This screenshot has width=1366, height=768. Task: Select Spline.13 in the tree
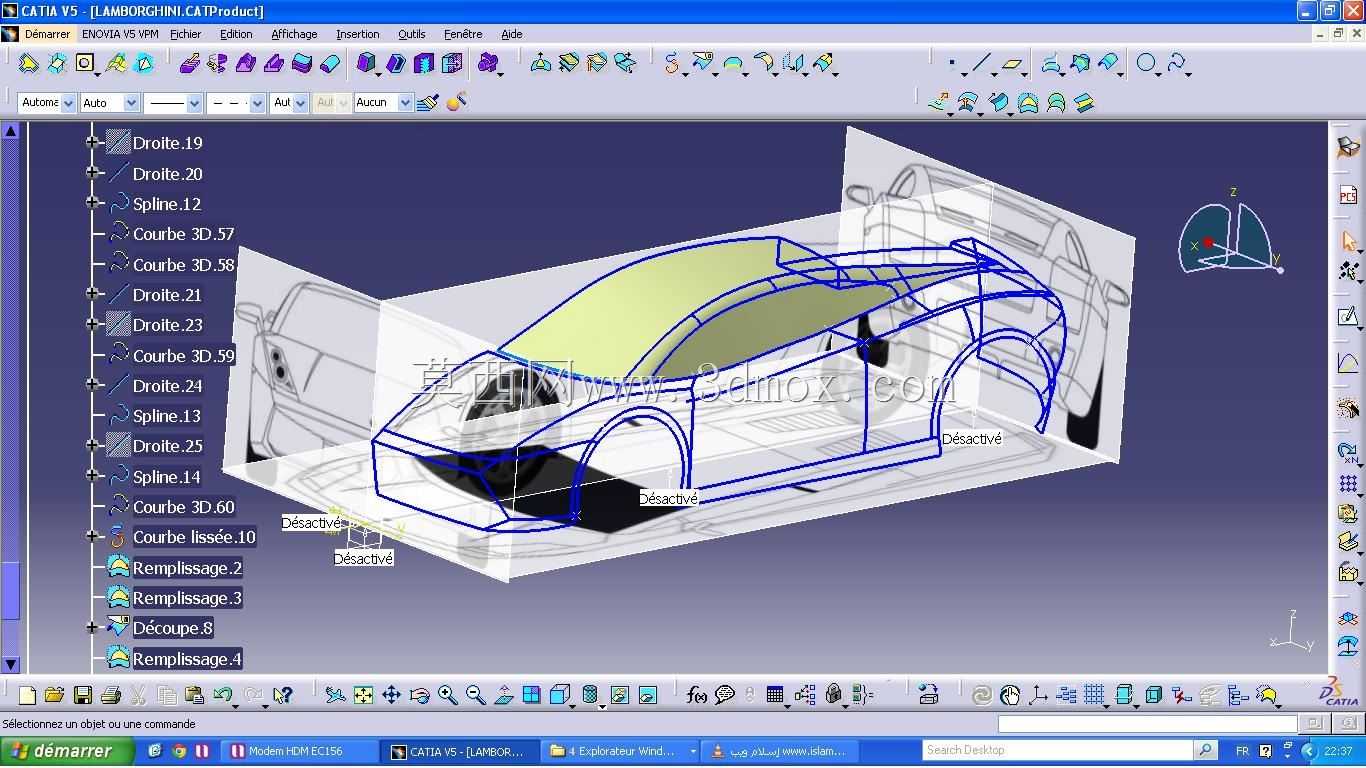167,416
